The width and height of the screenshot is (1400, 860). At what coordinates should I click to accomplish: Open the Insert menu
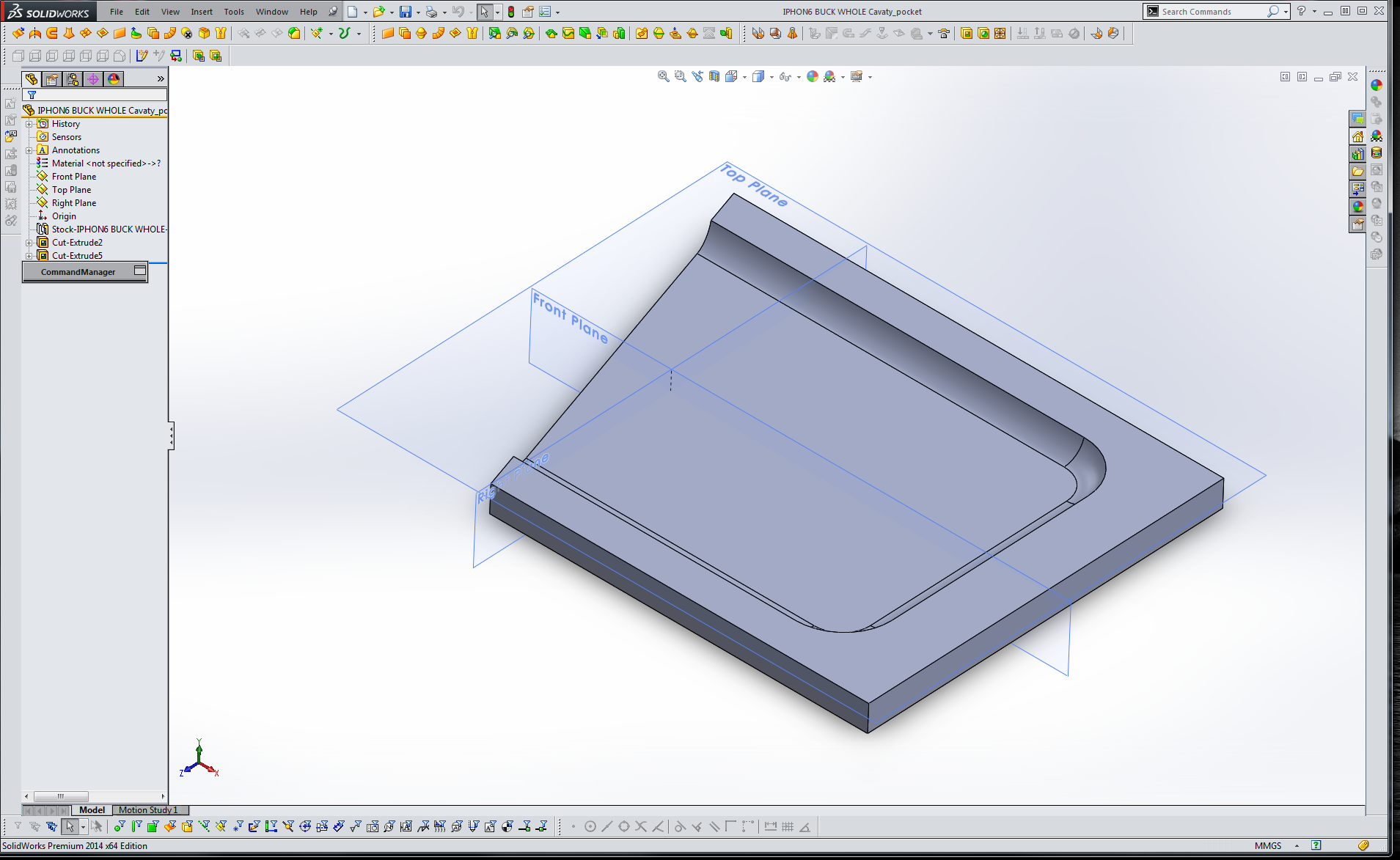point(202,12)
